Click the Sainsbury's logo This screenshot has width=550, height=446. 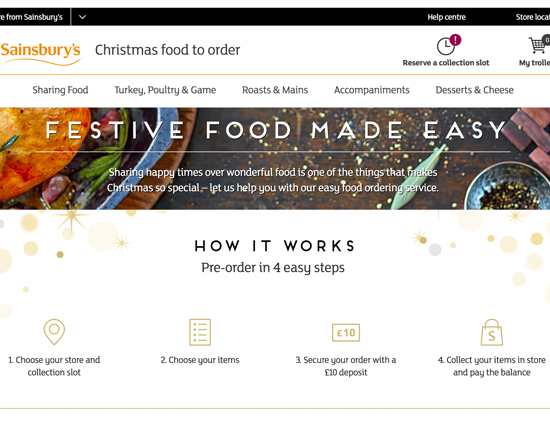coord(41,53)
